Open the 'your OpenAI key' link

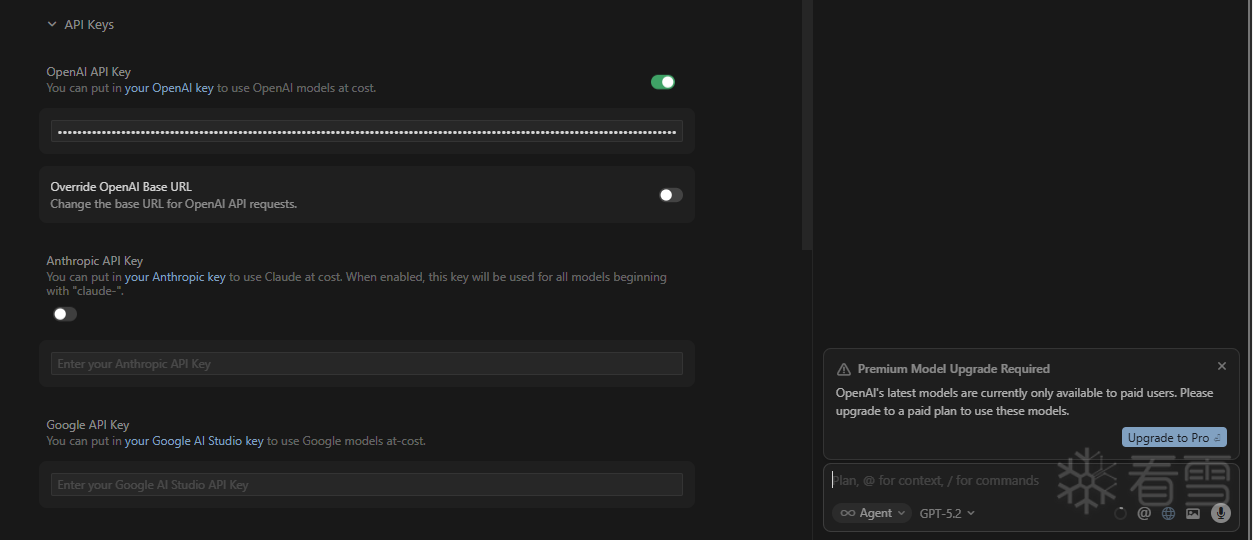click(169, 88)
